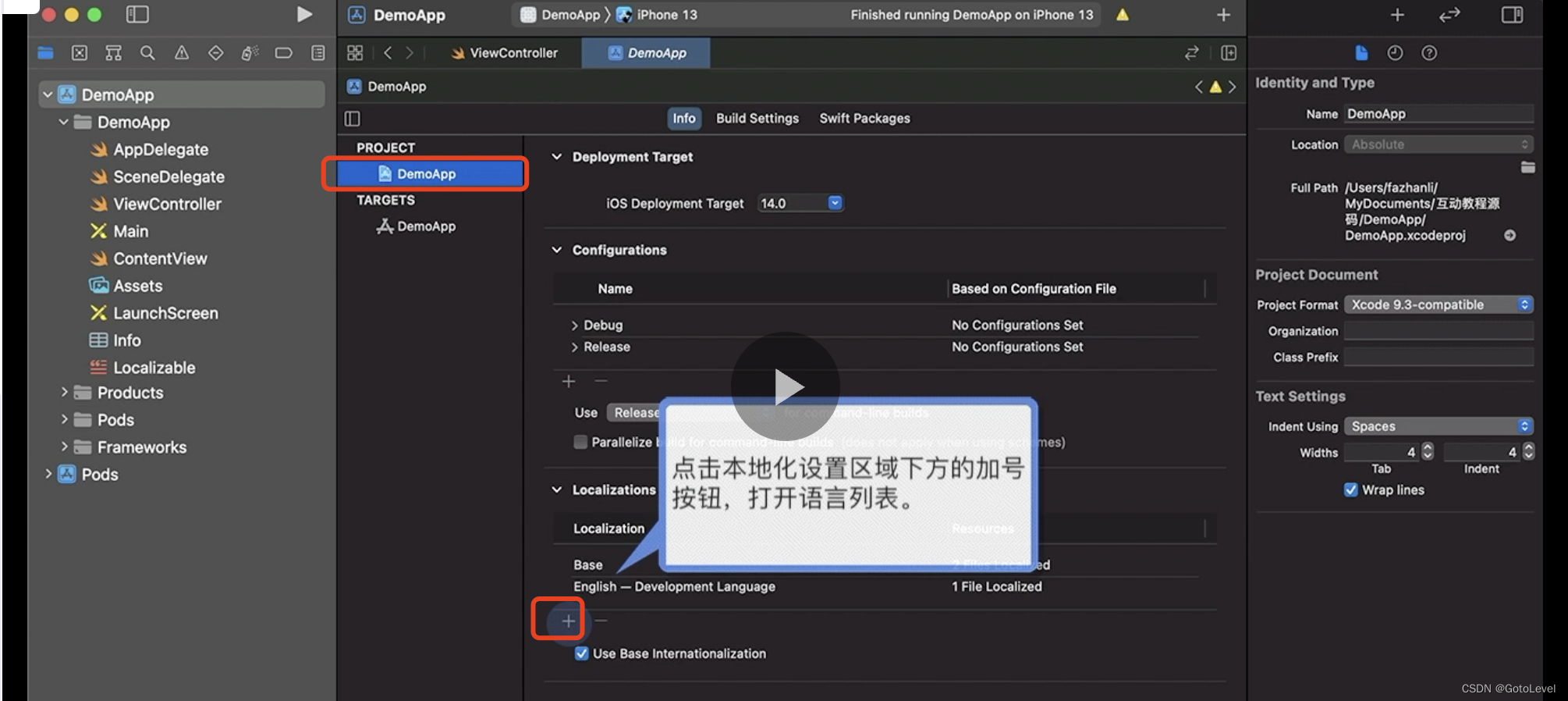Open the Indent Using dropdown
Viewport: 1568px width, 701px height.
[1439, 426]
